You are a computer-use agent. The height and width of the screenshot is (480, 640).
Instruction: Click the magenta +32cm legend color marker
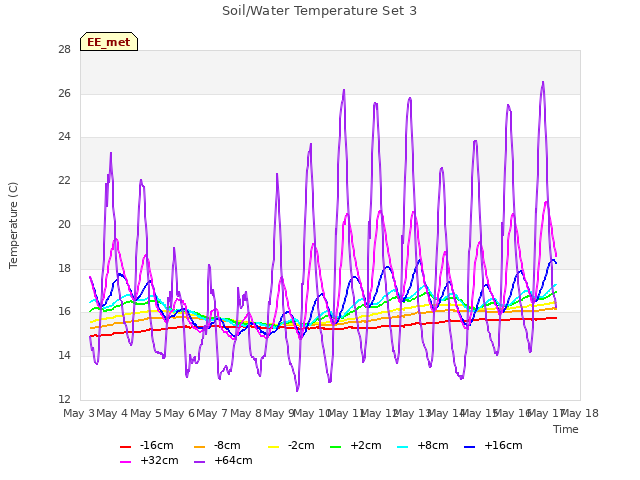[x=125, y=462]
